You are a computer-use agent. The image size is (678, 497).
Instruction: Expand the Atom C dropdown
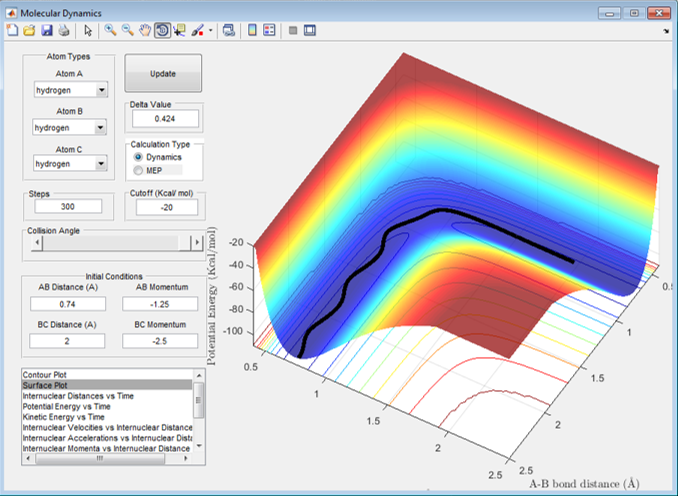(100, 164)
